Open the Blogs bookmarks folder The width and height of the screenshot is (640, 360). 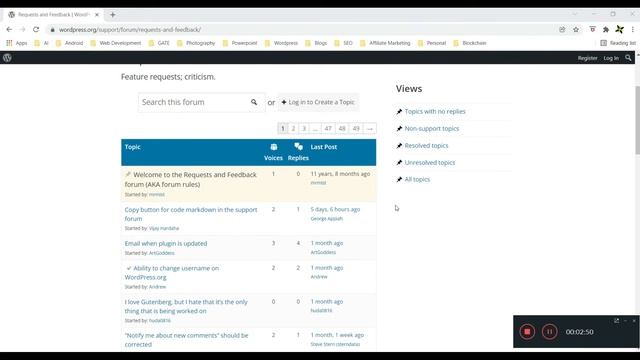316,43
